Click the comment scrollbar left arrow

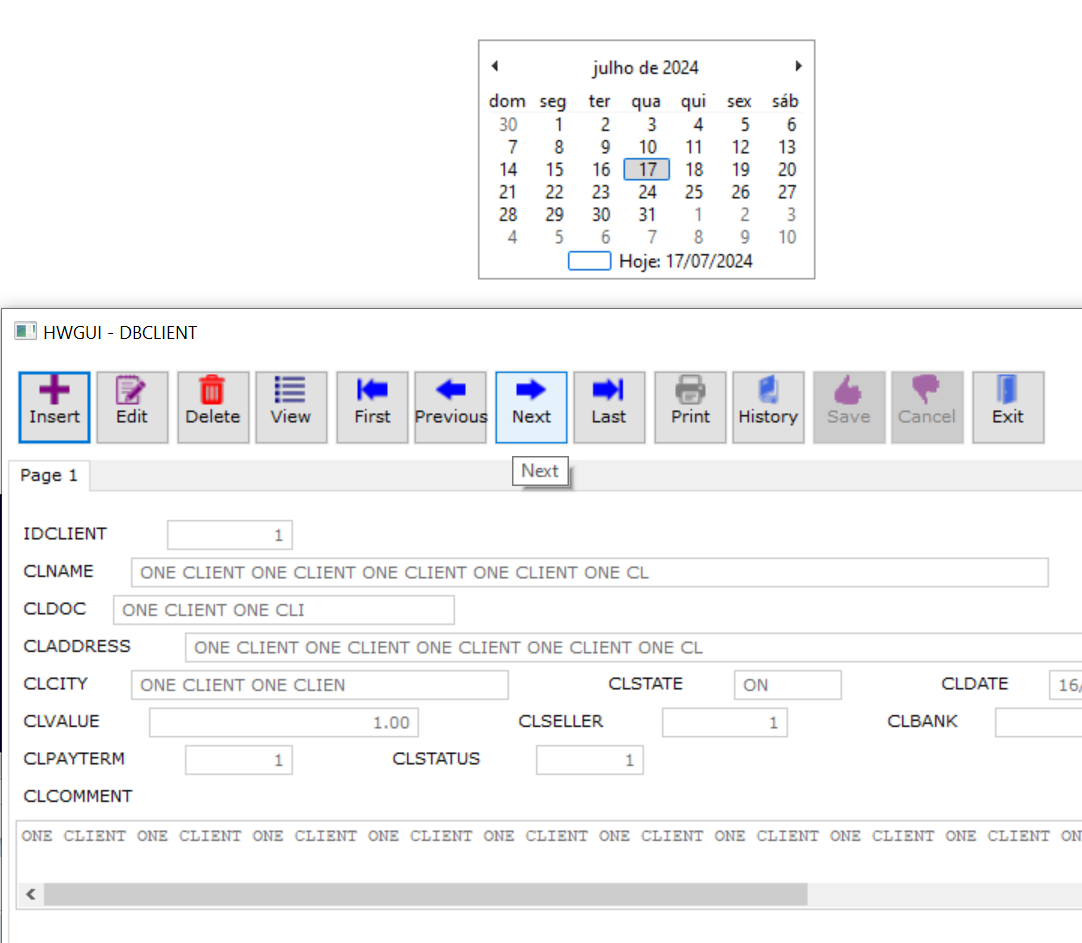click(x=31, y=895)
